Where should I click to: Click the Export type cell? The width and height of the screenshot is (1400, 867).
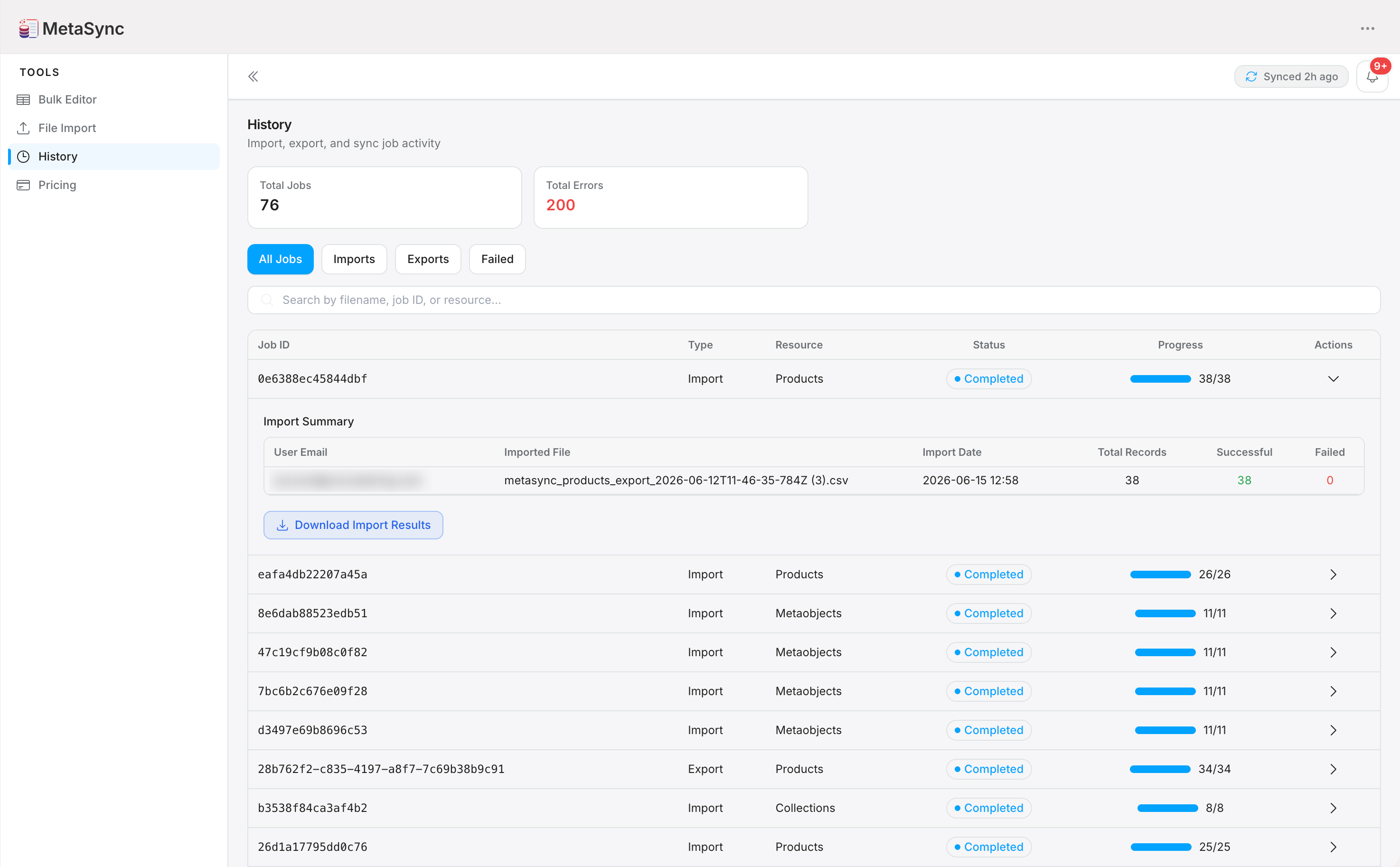pyautogui.click(x=705, y=770)
